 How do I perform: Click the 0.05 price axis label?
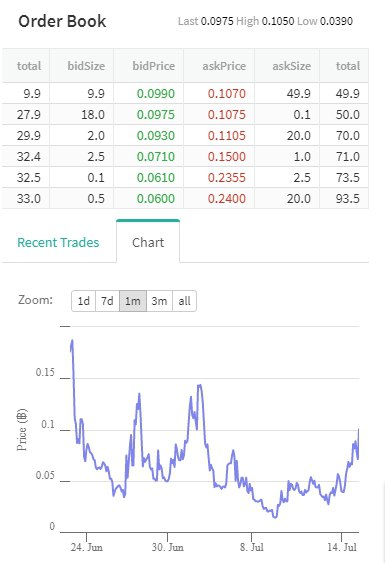pyautogui.click(x=45, y=475)
